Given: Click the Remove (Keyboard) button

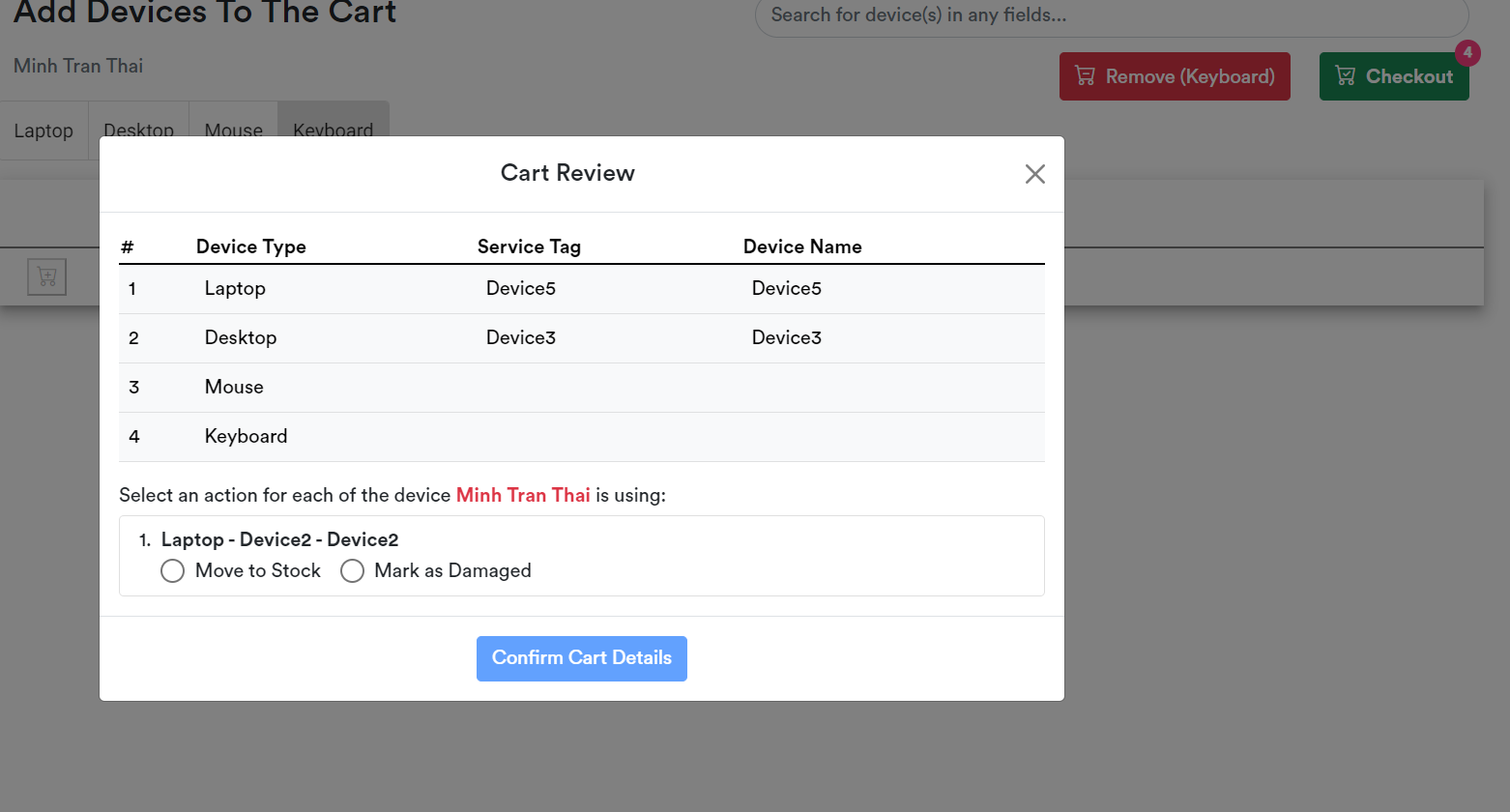Looking at the screenshot, I should tap(1175, 76).
